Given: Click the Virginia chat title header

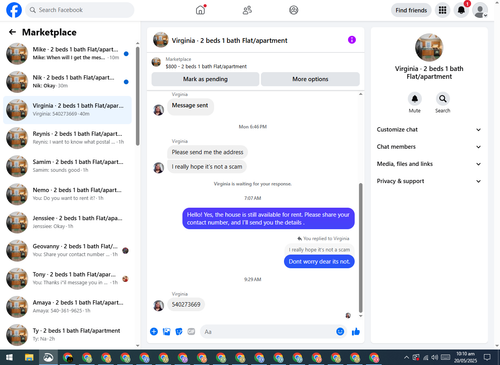Looking at the screenshot, I should (229, 40).
